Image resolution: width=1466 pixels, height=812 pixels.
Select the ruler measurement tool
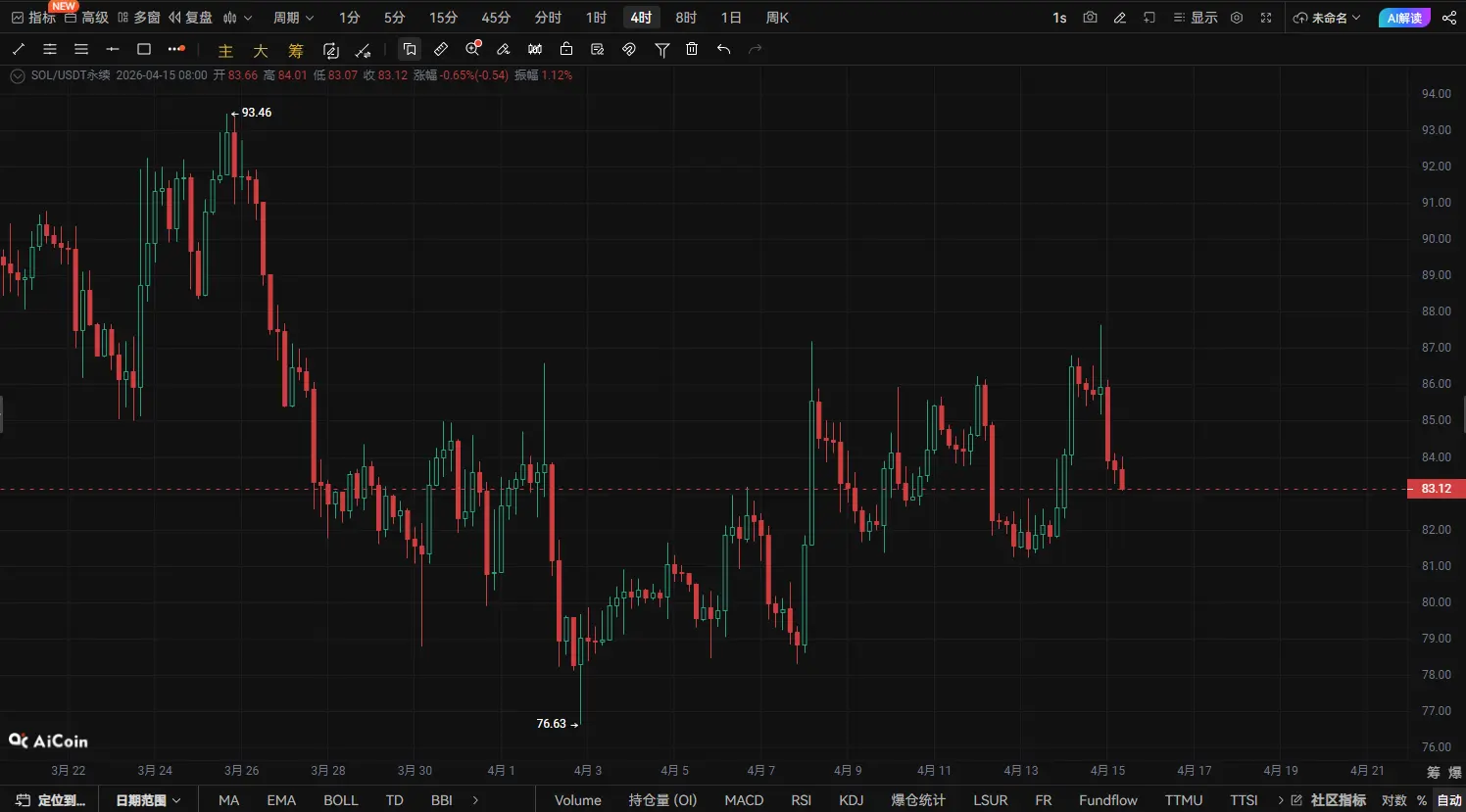(441, 49)
